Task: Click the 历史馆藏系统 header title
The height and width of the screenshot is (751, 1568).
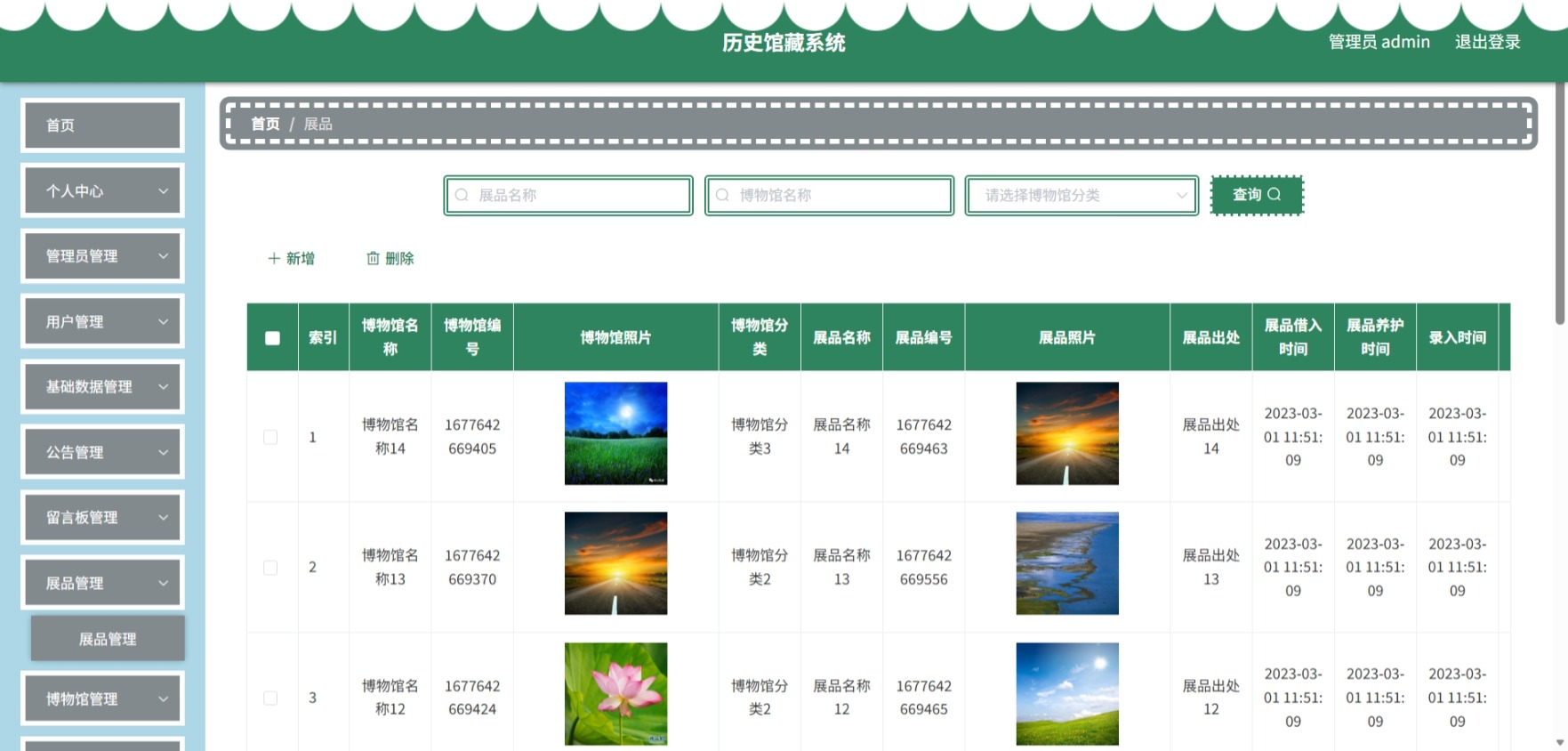Action: [x=784, y=43]
